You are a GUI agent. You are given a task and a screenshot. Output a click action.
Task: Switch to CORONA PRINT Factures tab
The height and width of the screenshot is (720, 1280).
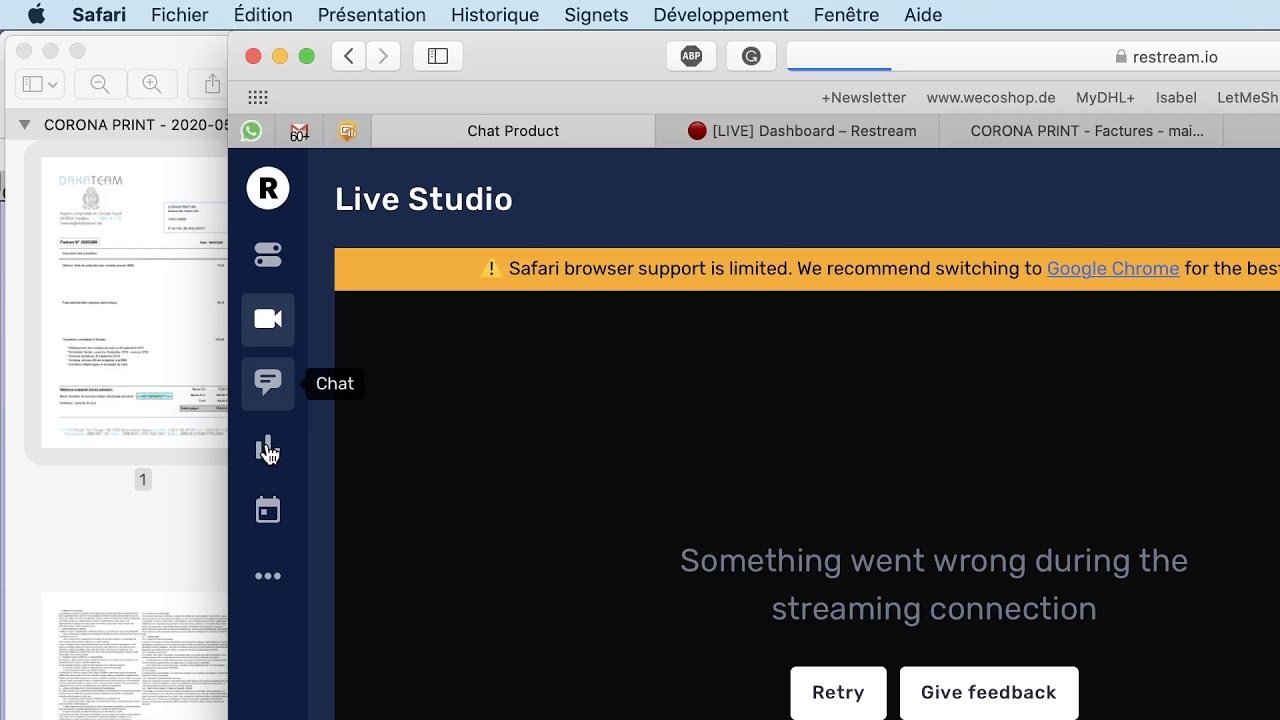(x=1087, y=131)
